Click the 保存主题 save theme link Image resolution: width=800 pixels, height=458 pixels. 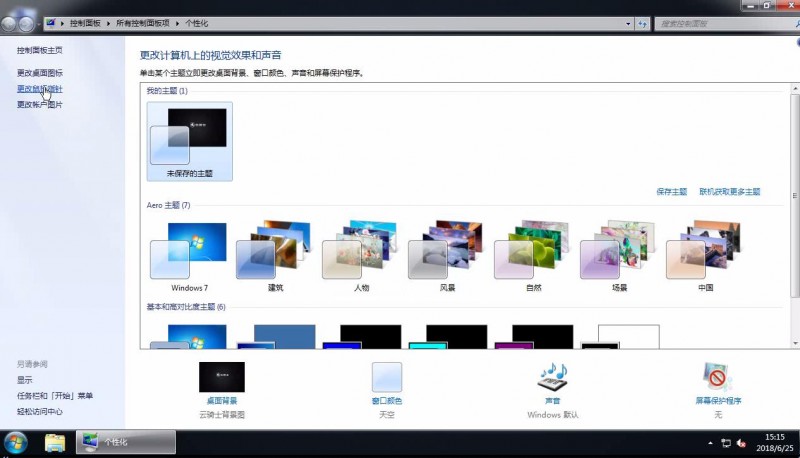pyautogui.click(x=671, y=192)
